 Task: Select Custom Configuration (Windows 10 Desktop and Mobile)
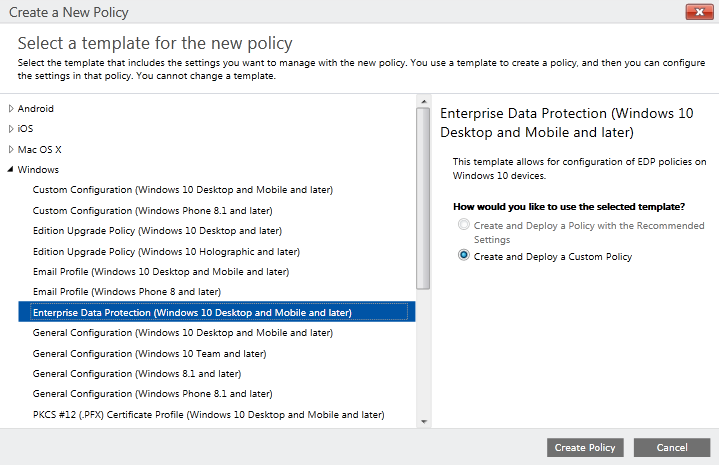182,190
